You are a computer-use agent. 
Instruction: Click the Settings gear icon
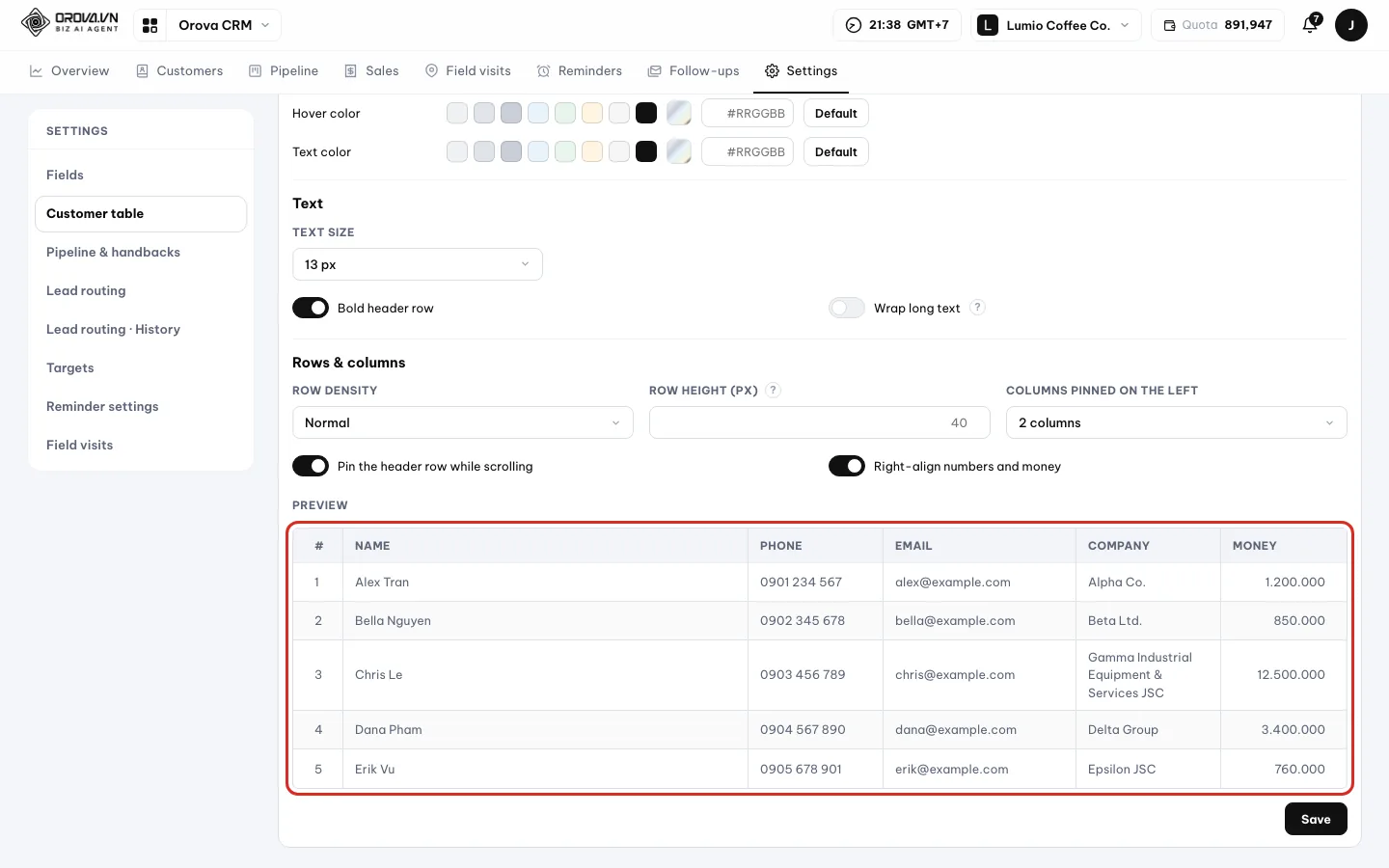772,70
